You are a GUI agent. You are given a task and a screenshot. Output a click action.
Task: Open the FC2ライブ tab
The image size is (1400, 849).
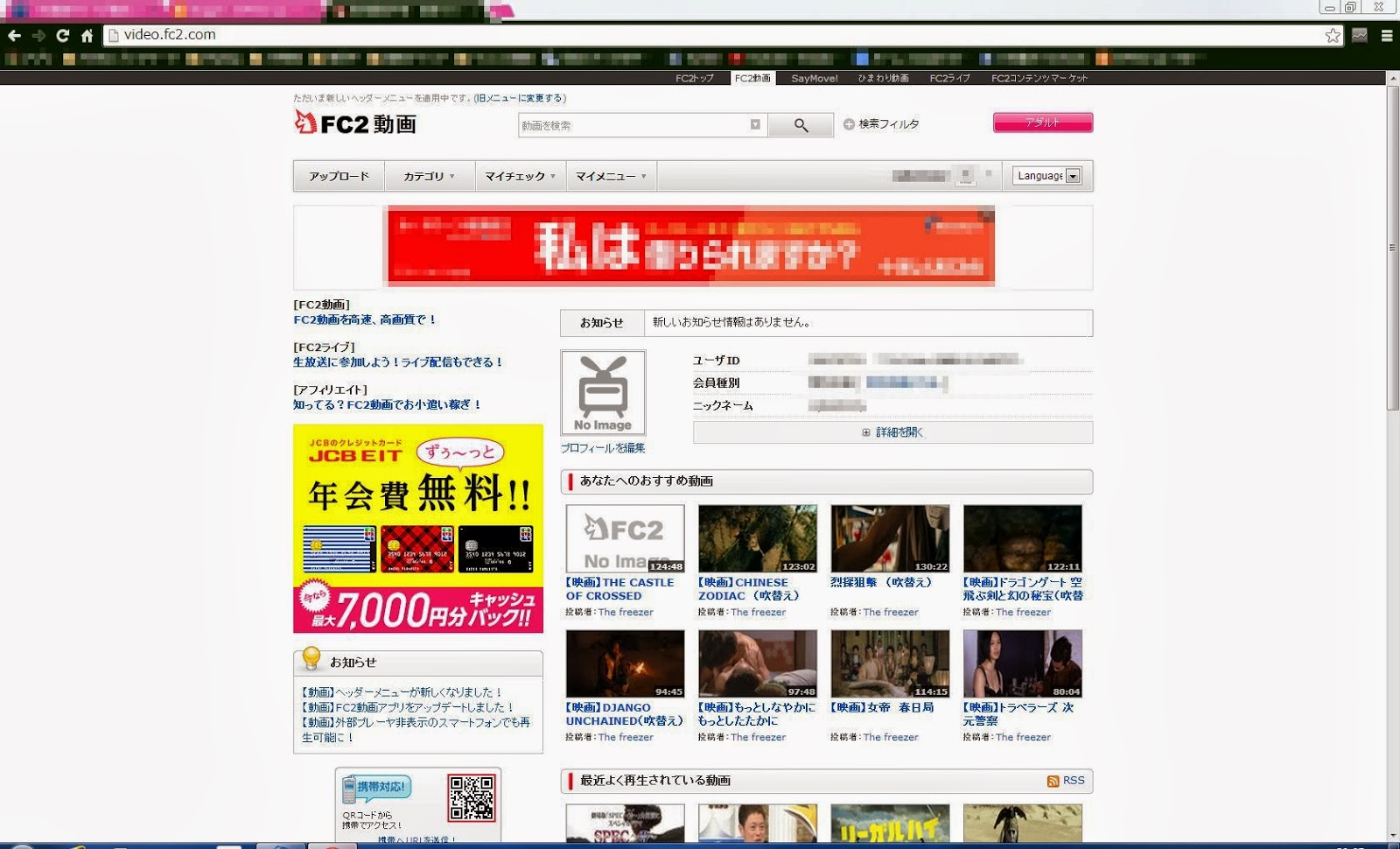pyautogui.click(x=950, y=78)
